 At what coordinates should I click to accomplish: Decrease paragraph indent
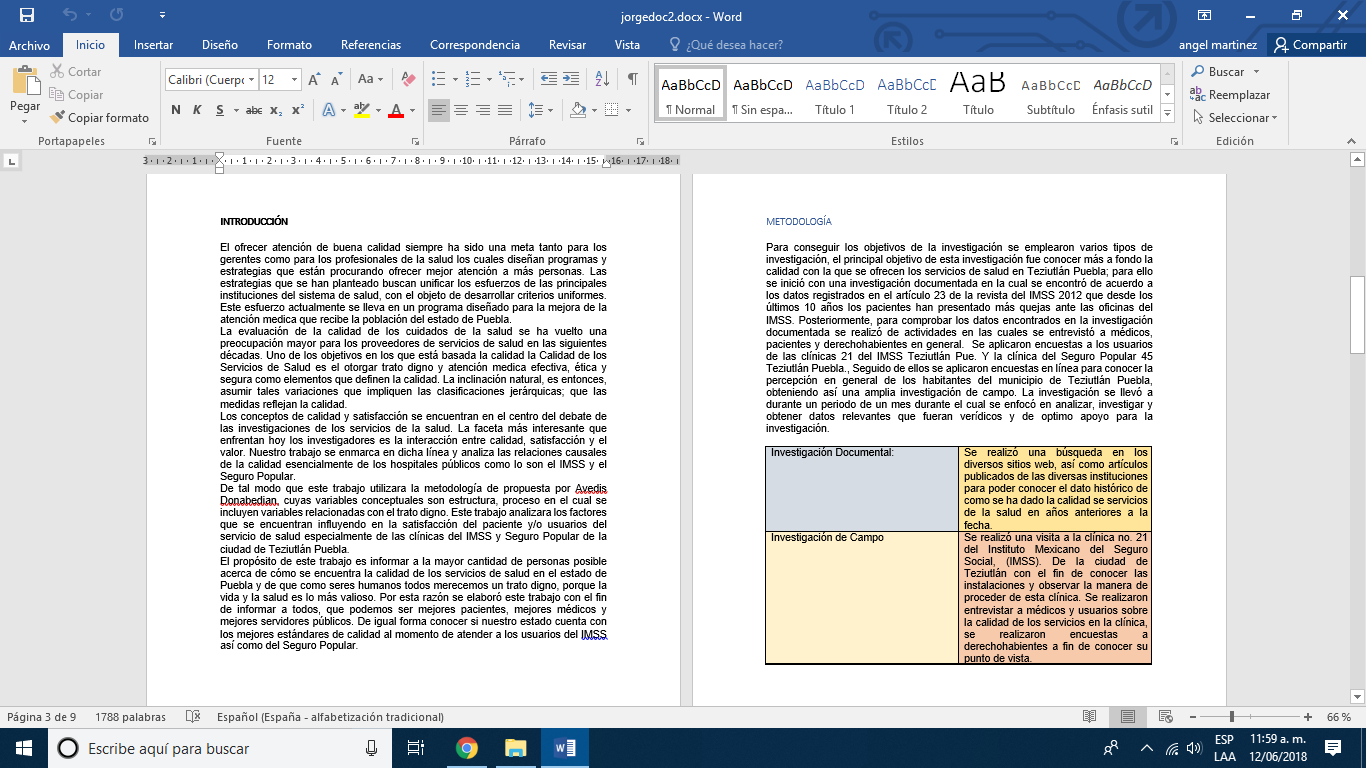point(547,79)
